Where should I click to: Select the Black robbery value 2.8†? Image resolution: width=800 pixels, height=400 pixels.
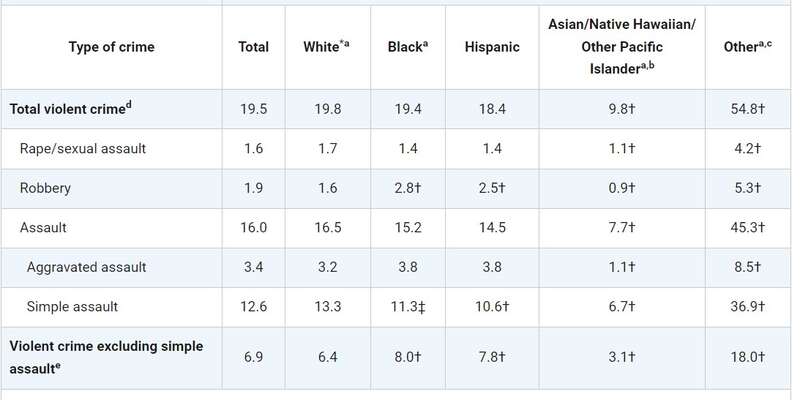(x=407, y=188)
